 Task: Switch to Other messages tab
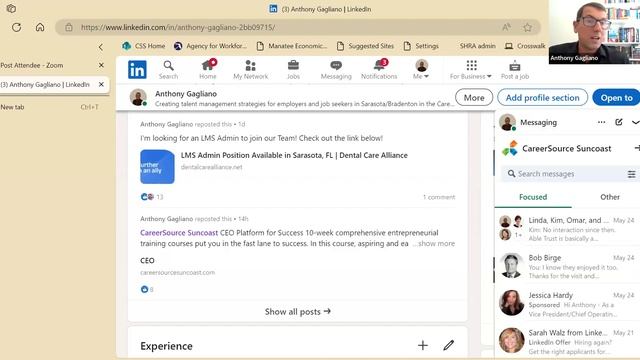coord(609,197)
